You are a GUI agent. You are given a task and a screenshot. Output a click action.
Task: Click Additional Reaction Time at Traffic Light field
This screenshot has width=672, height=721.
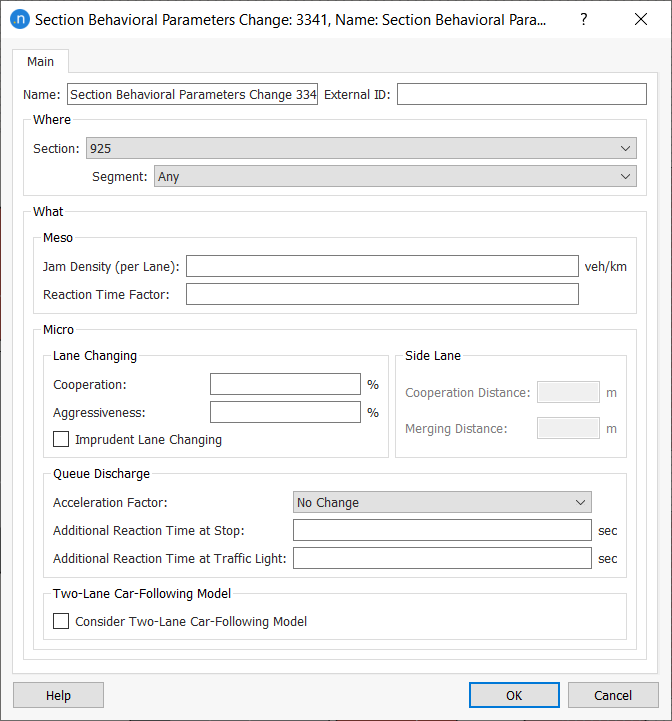442,558
